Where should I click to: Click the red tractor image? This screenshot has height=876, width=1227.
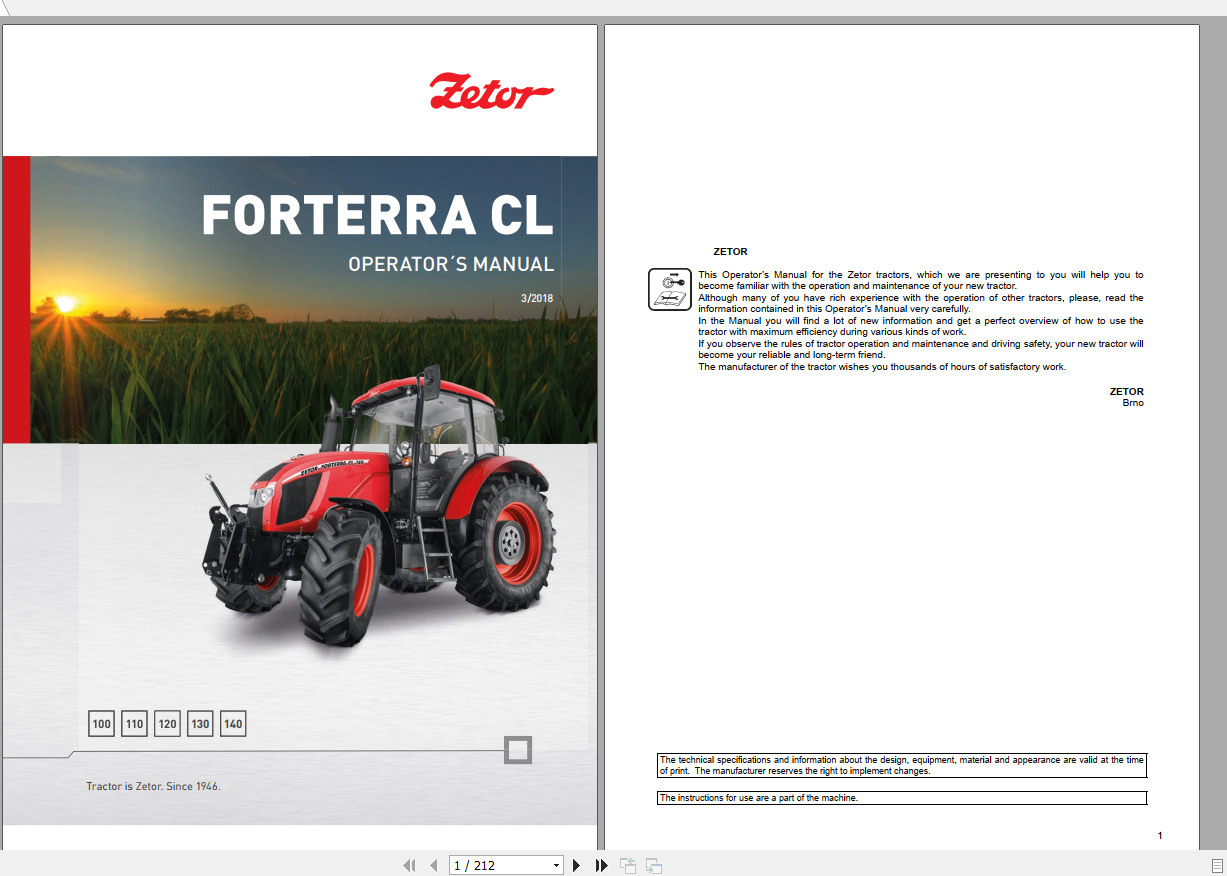point(378,505)
